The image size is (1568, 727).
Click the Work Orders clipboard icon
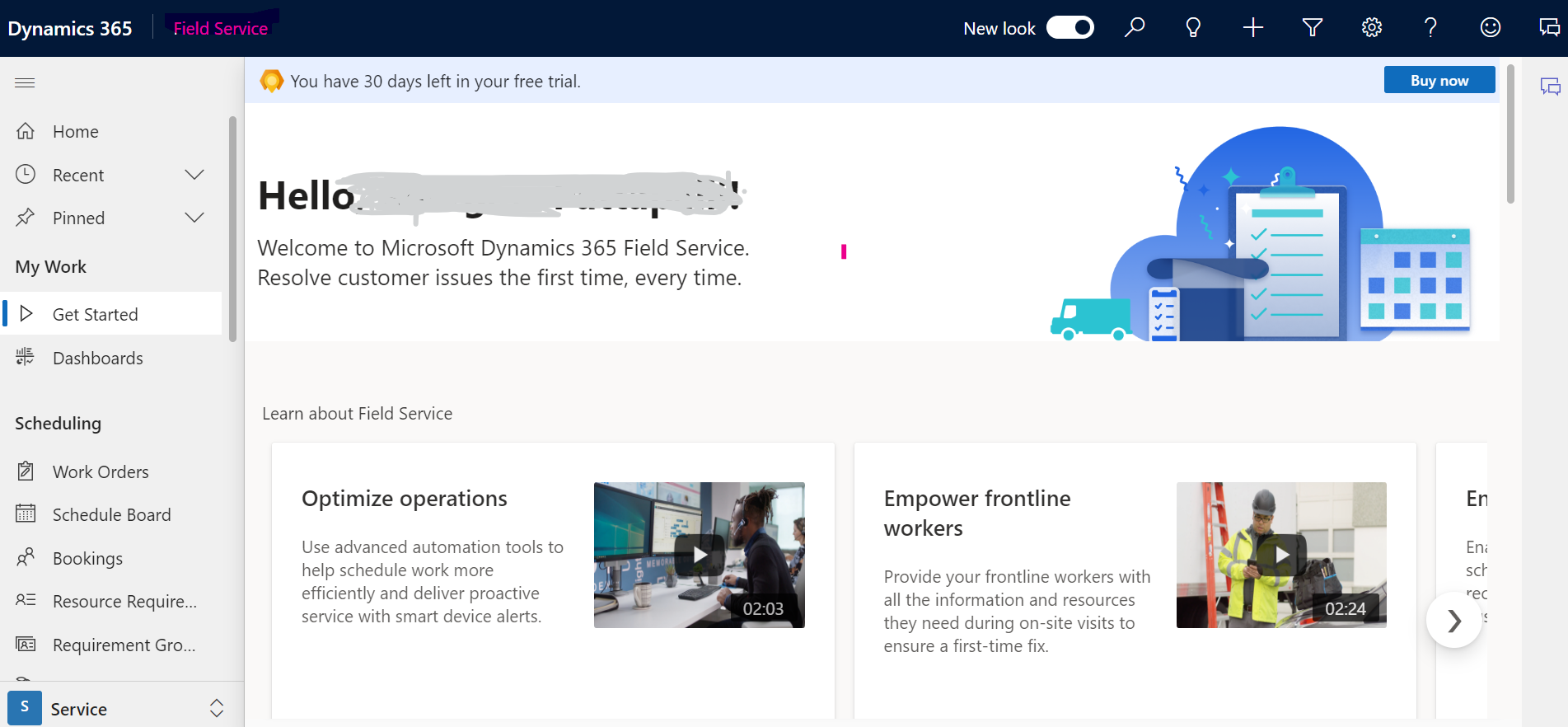(x=26, y=471)
